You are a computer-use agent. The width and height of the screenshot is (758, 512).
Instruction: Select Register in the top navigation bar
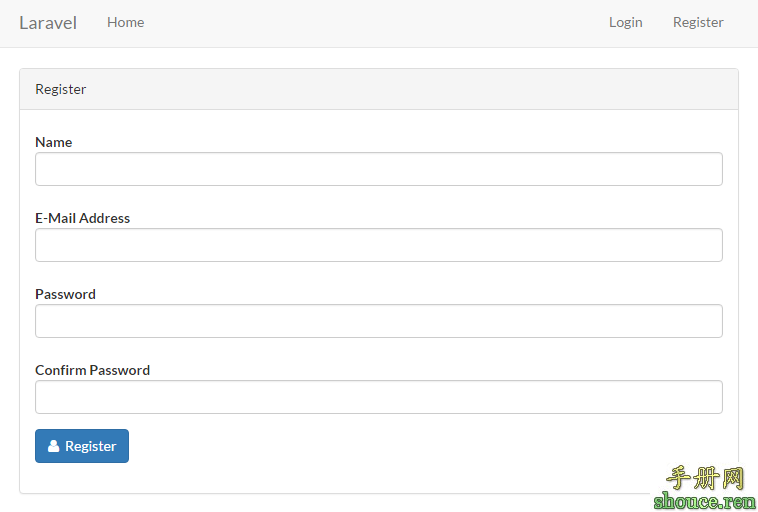[698, 22]
